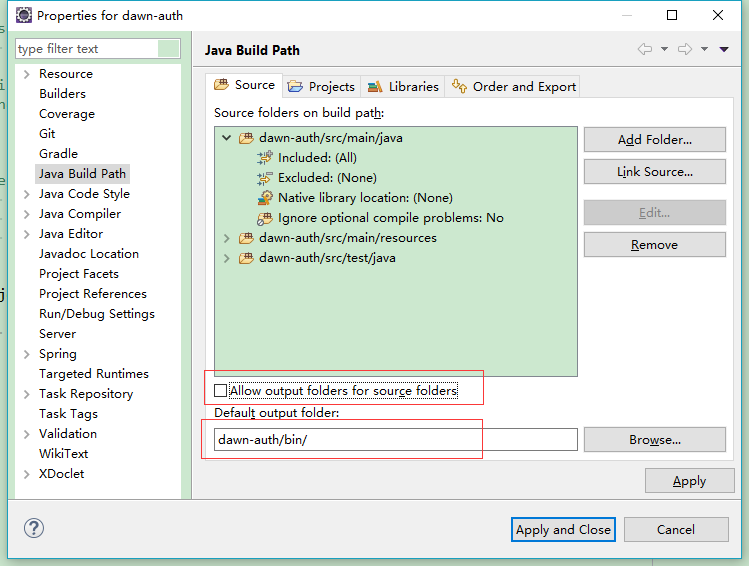Click the Browse... button
This screenshot has width=749, height=566.
pyautogui.click(x=655, y=439)
